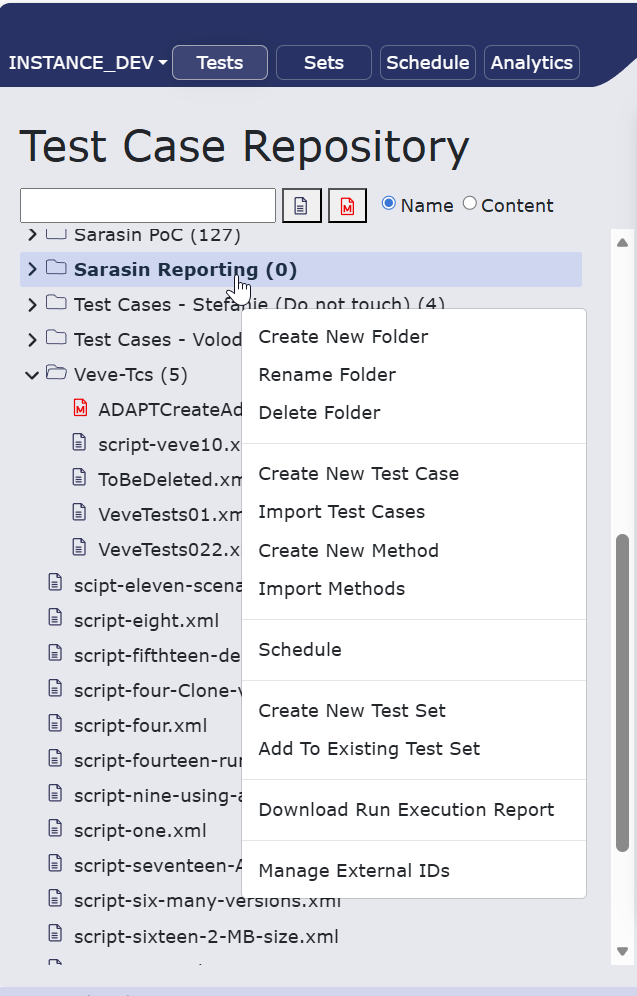637x996 pixels.
Task: Click the red method icon beside ADAPTCreateAd
Action: pyautogui.click(x=80, y=408)
